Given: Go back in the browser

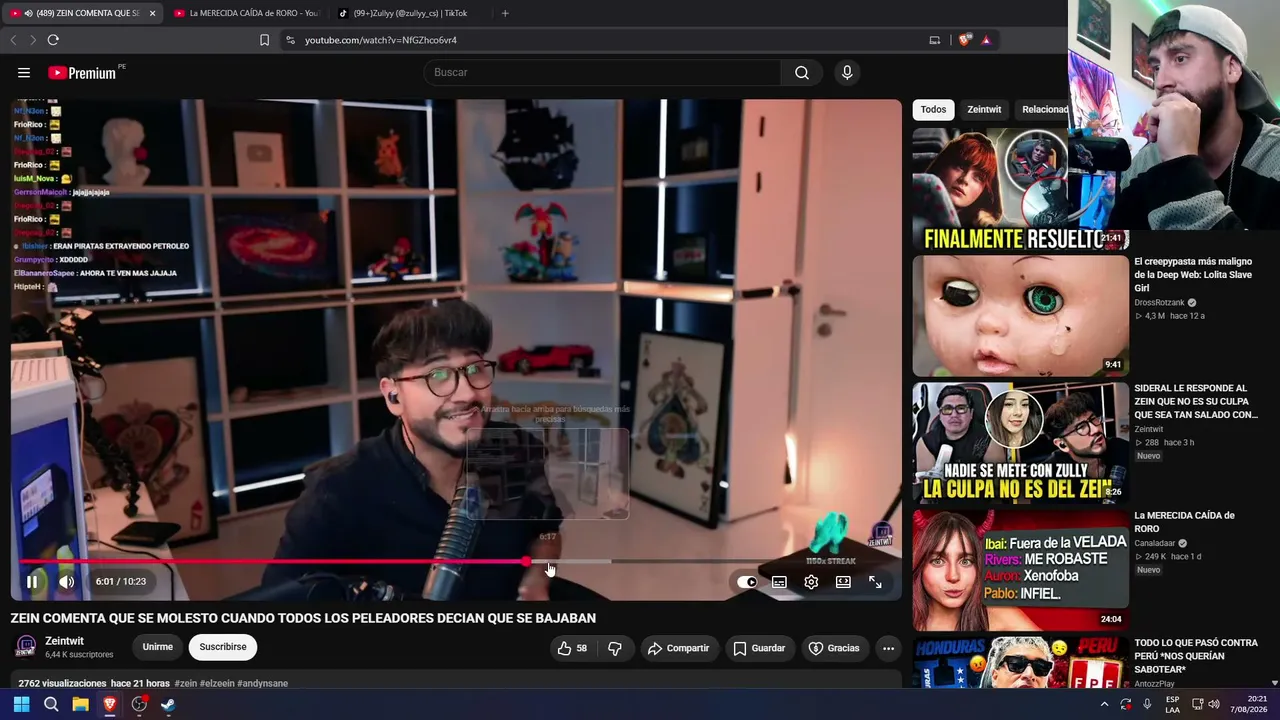Looking at the screenshot, I should (x=13, y=40).
